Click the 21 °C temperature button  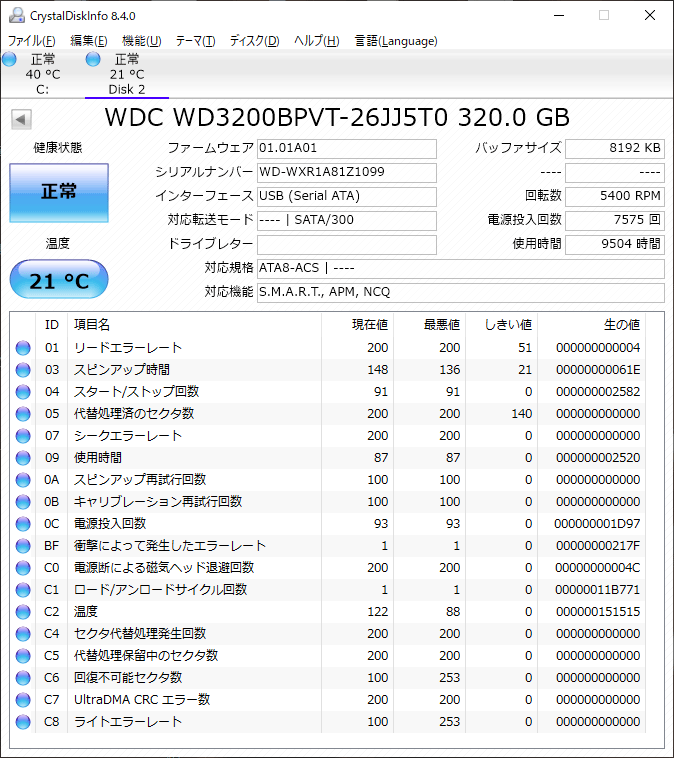pyautogui.click(x=59, y=279)
